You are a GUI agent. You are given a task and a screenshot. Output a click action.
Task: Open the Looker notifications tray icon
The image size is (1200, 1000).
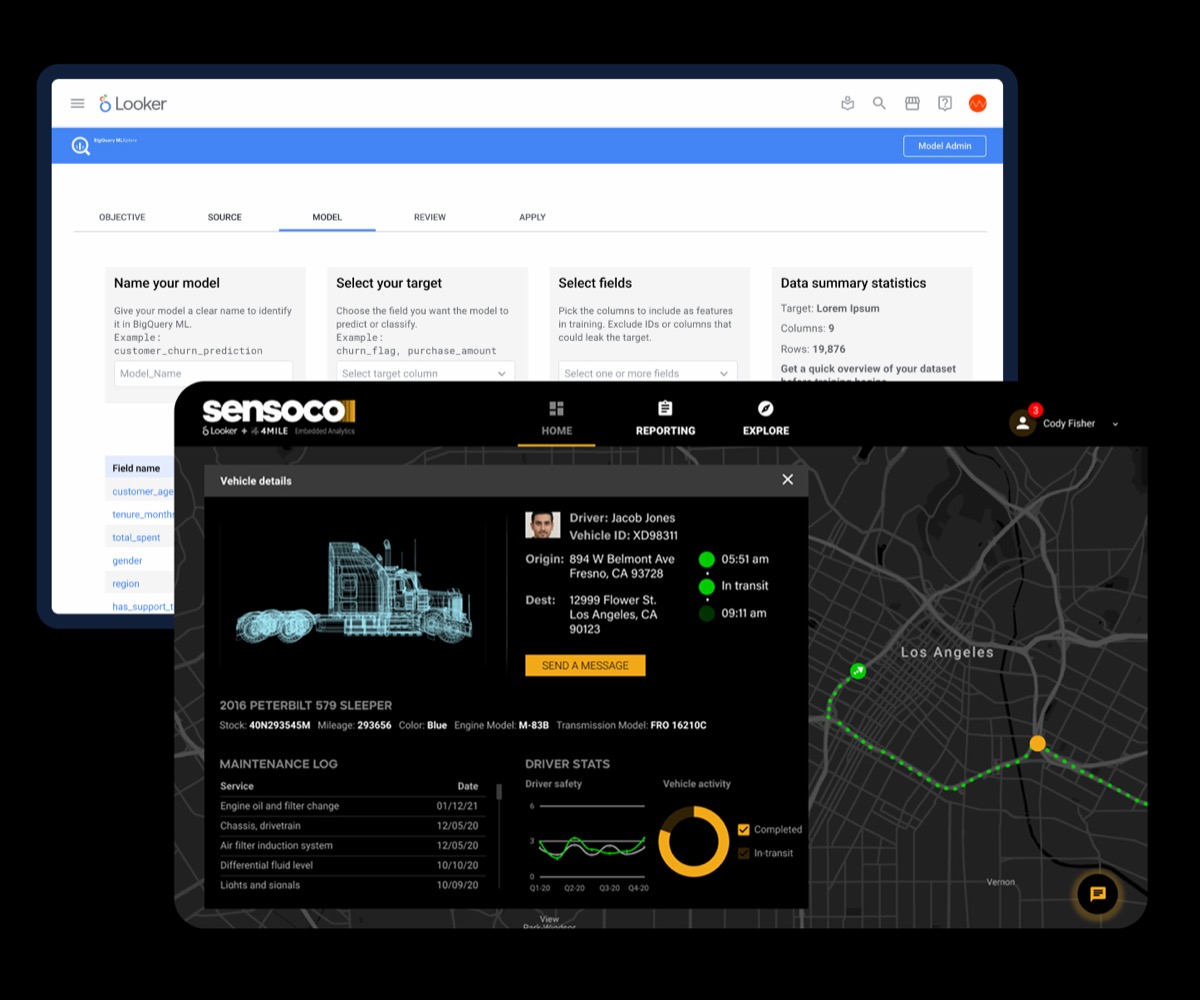pos(848,103)
